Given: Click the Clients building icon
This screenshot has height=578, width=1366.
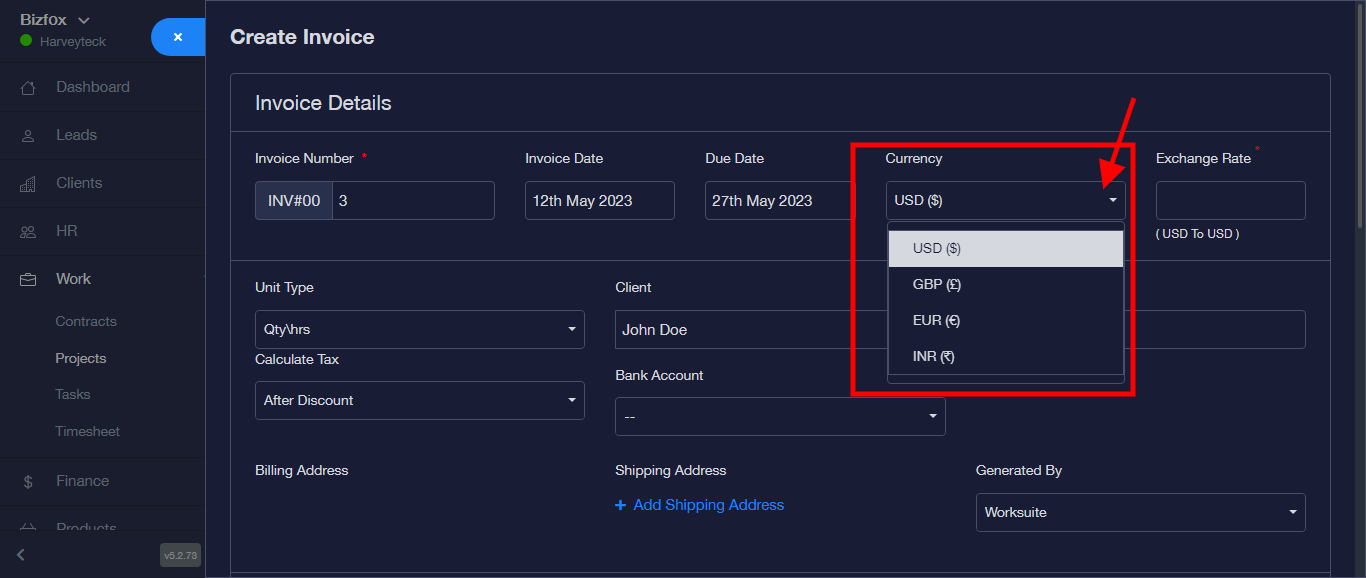Looking at the screenshot, I should click(29, 184).
